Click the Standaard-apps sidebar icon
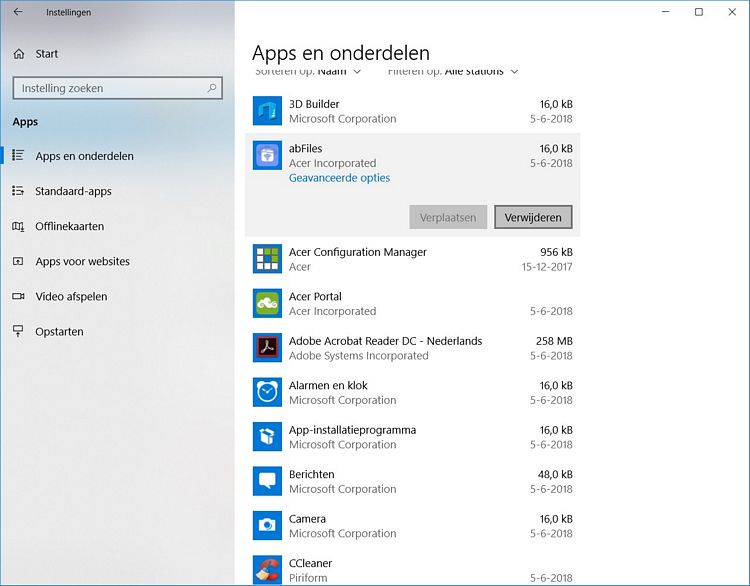Image resolution: width=750 pixels, height=586 pixels. (18, 191)
